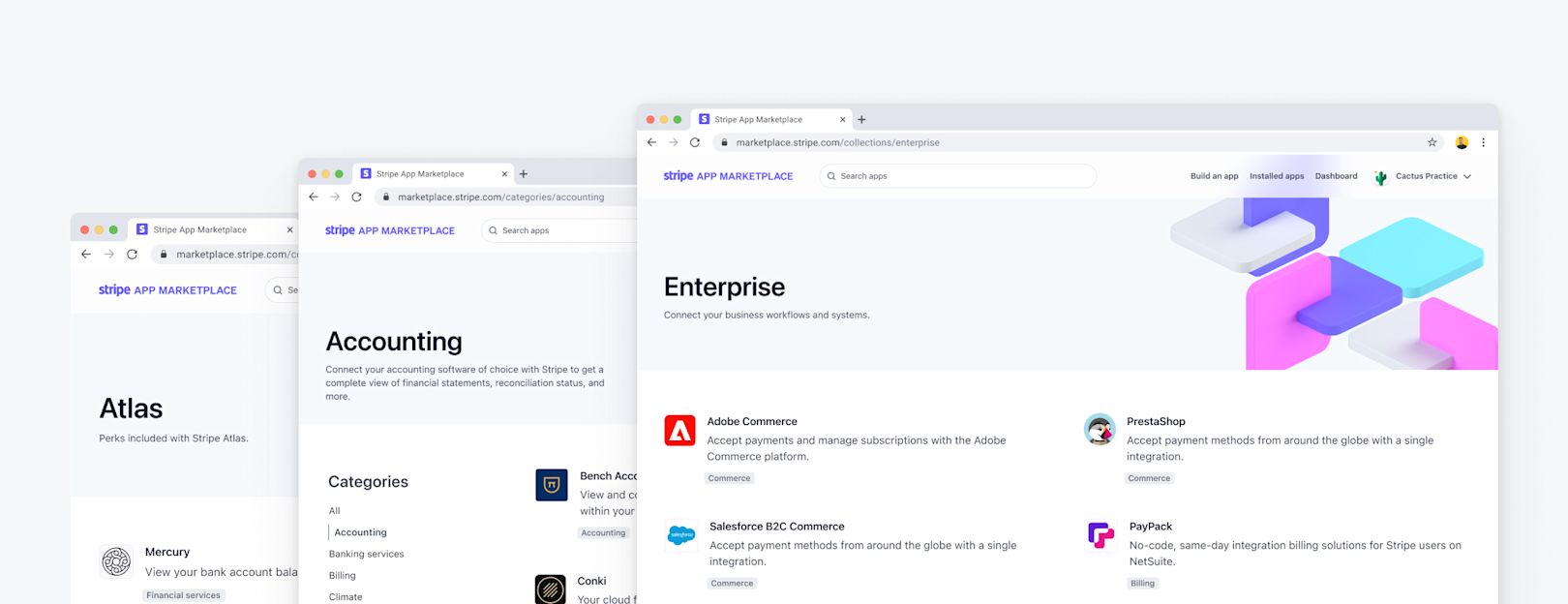Screen dimensions: 1568x604
Task: Choose the Billing category filter
Action: point(342,576)
